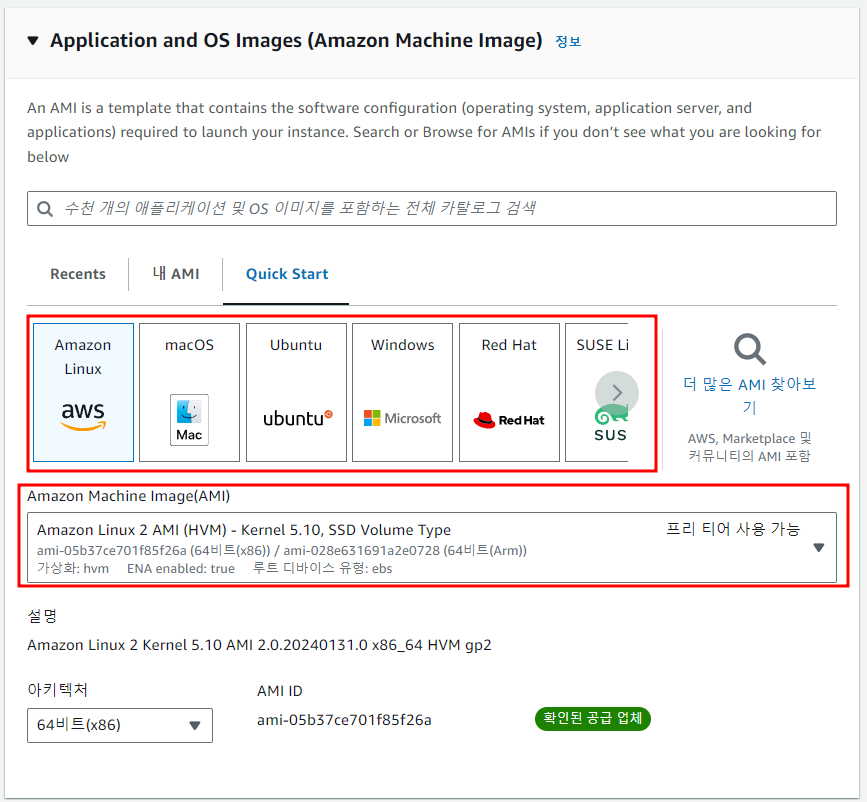
Task: Click the AMI selector dropdown arrow
Action: point(819,548)
